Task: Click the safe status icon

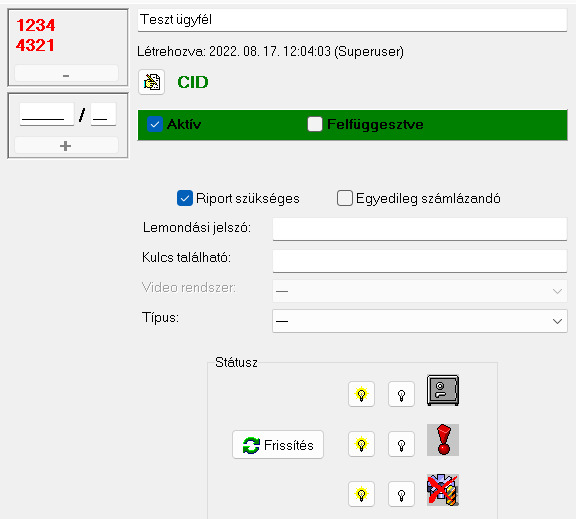Action: pos(443,390)
